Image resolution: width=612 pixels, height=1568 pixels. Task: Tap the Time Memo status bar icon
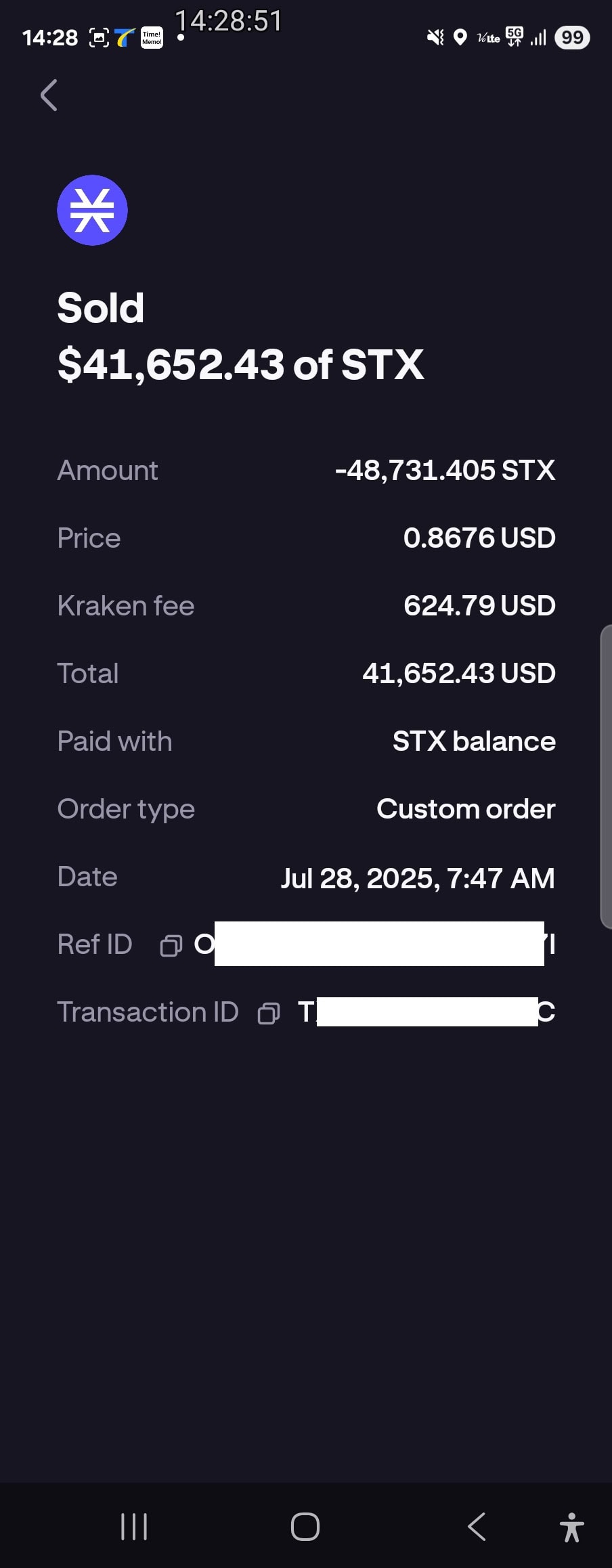click(152, 38)
